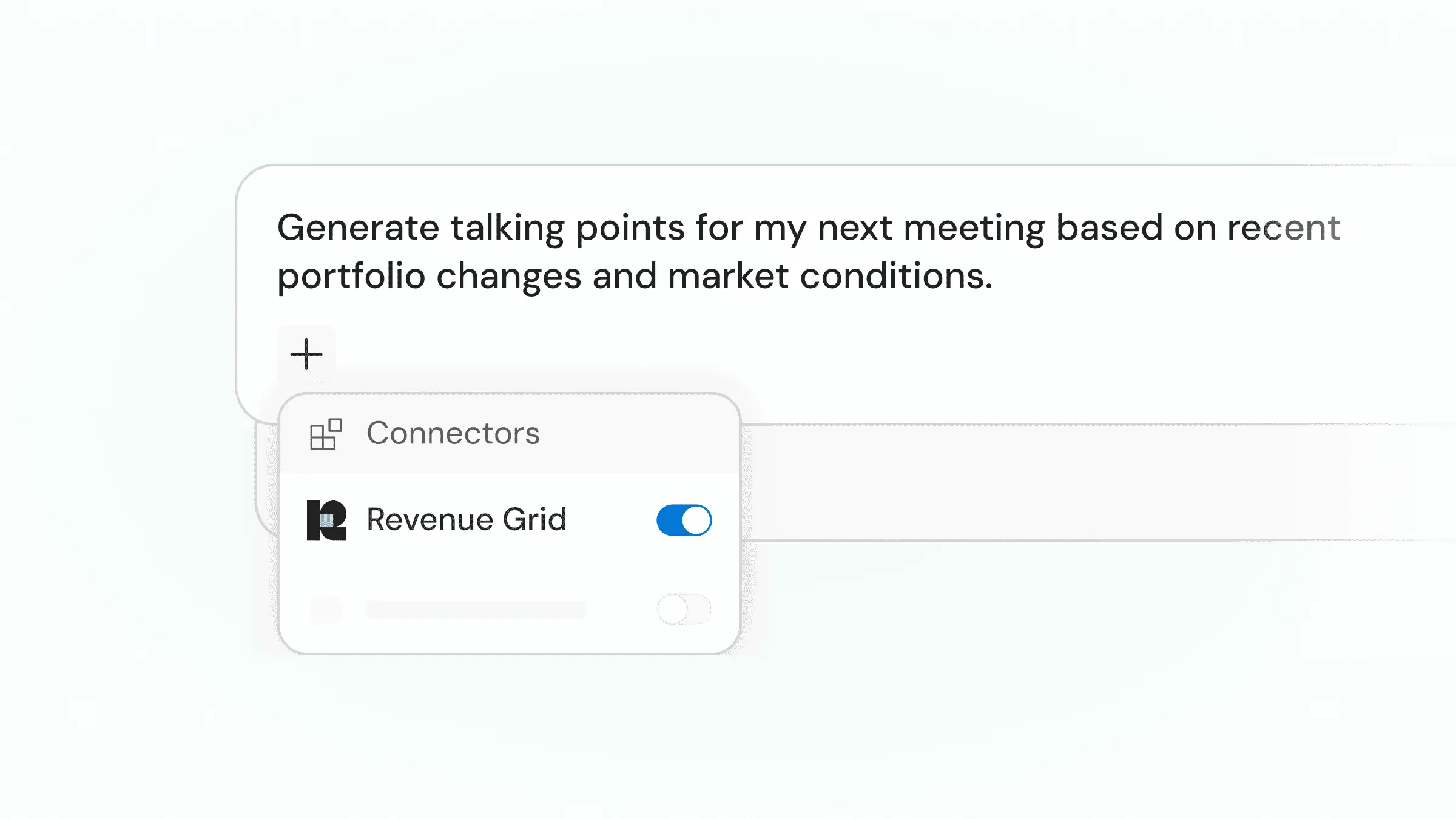Click the Revenue Grid name text
This screenshot has width=1456, height=819.
(467, 520)
